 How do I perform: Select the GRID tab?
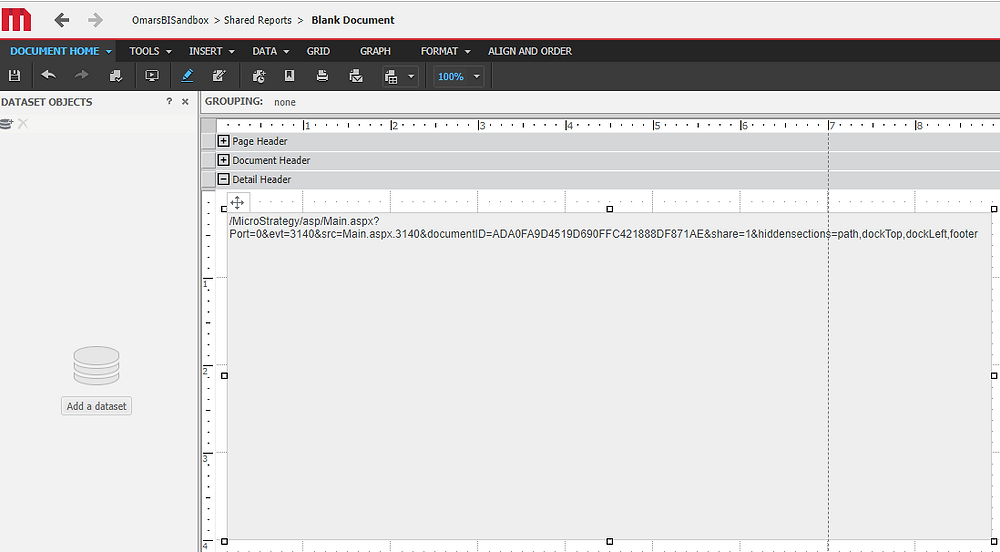(318, 51)
